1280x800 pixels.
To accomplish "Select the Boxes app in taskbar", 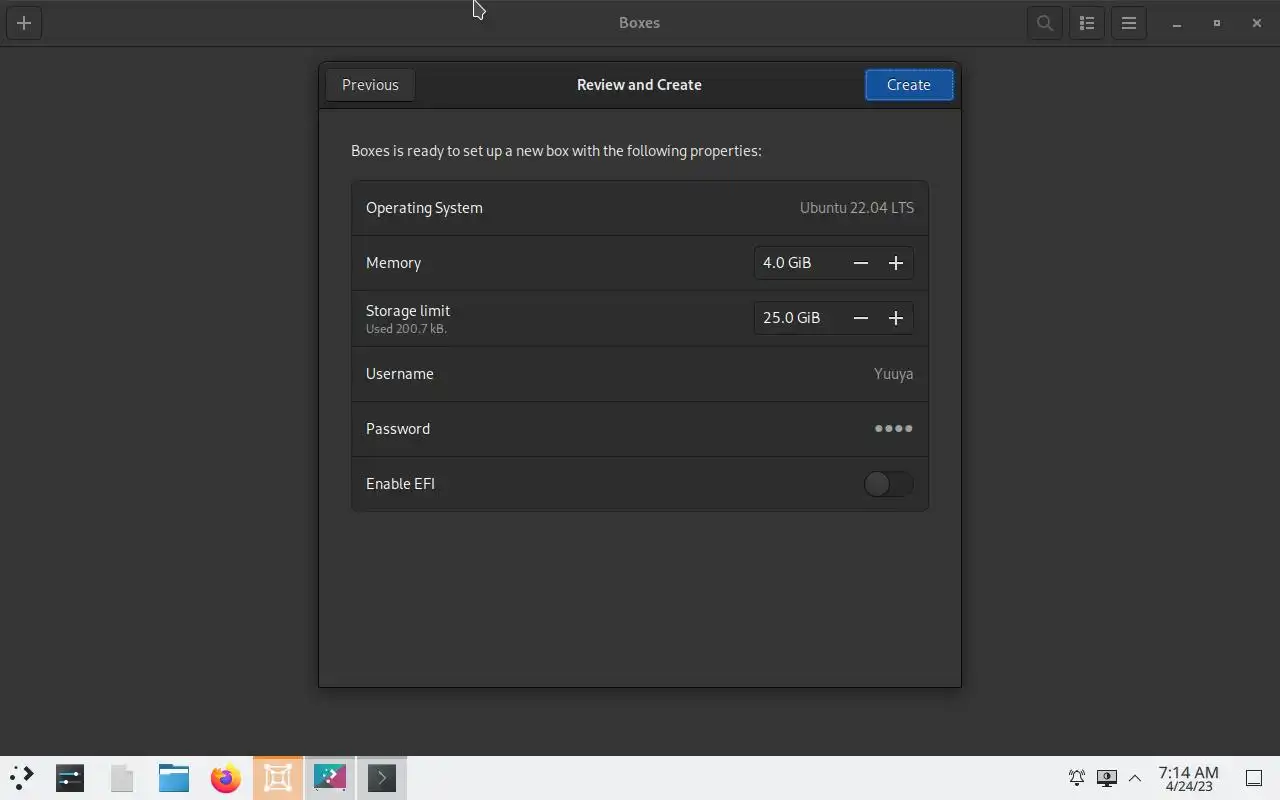I will [x=278, y=778].
